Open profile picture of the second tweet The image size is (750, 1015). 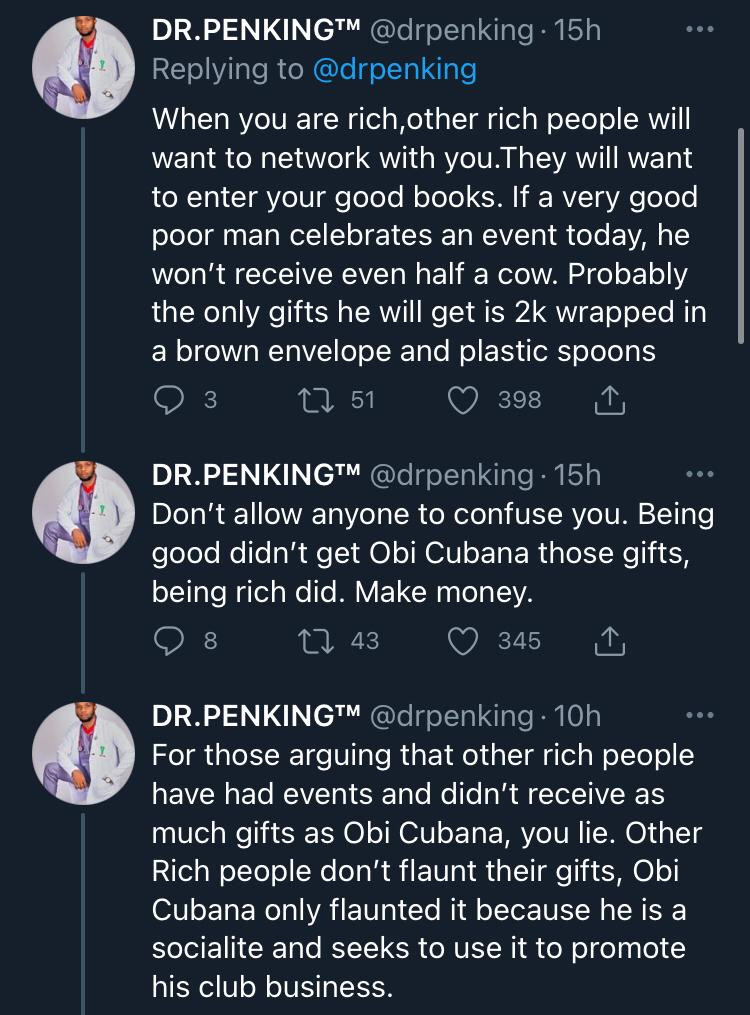click(x=83, y=513)
